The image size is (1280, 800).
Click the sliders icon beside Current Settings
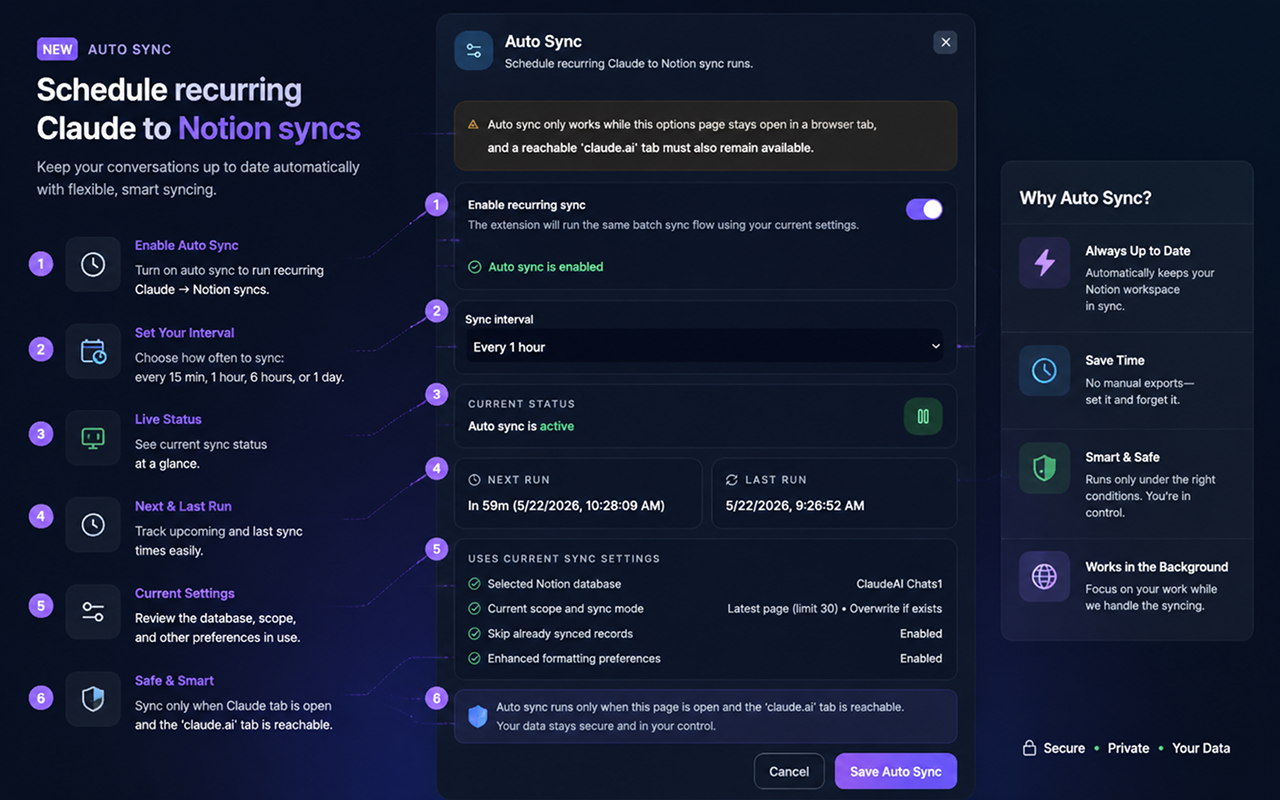point(93,612)
